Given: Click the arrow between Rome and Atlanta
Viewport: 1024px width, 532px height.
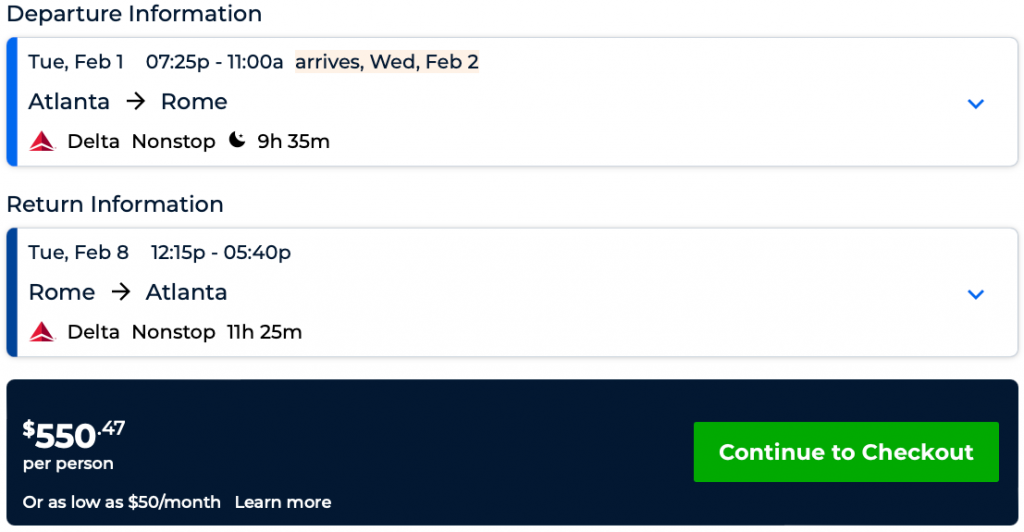Looking at the screenshot, I should pos(120,292).
